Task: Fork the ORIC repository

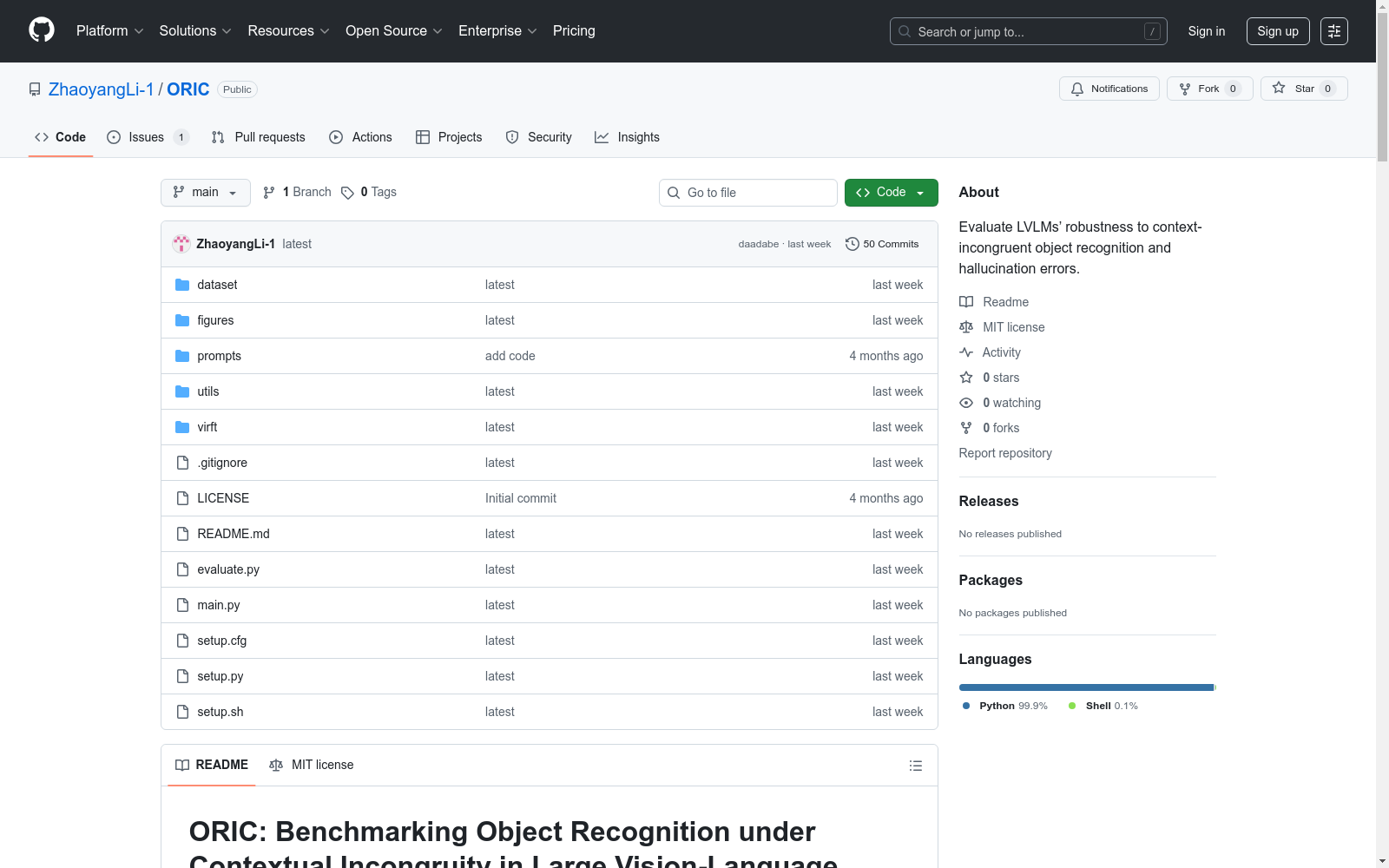Action: tap(1210, 89)
